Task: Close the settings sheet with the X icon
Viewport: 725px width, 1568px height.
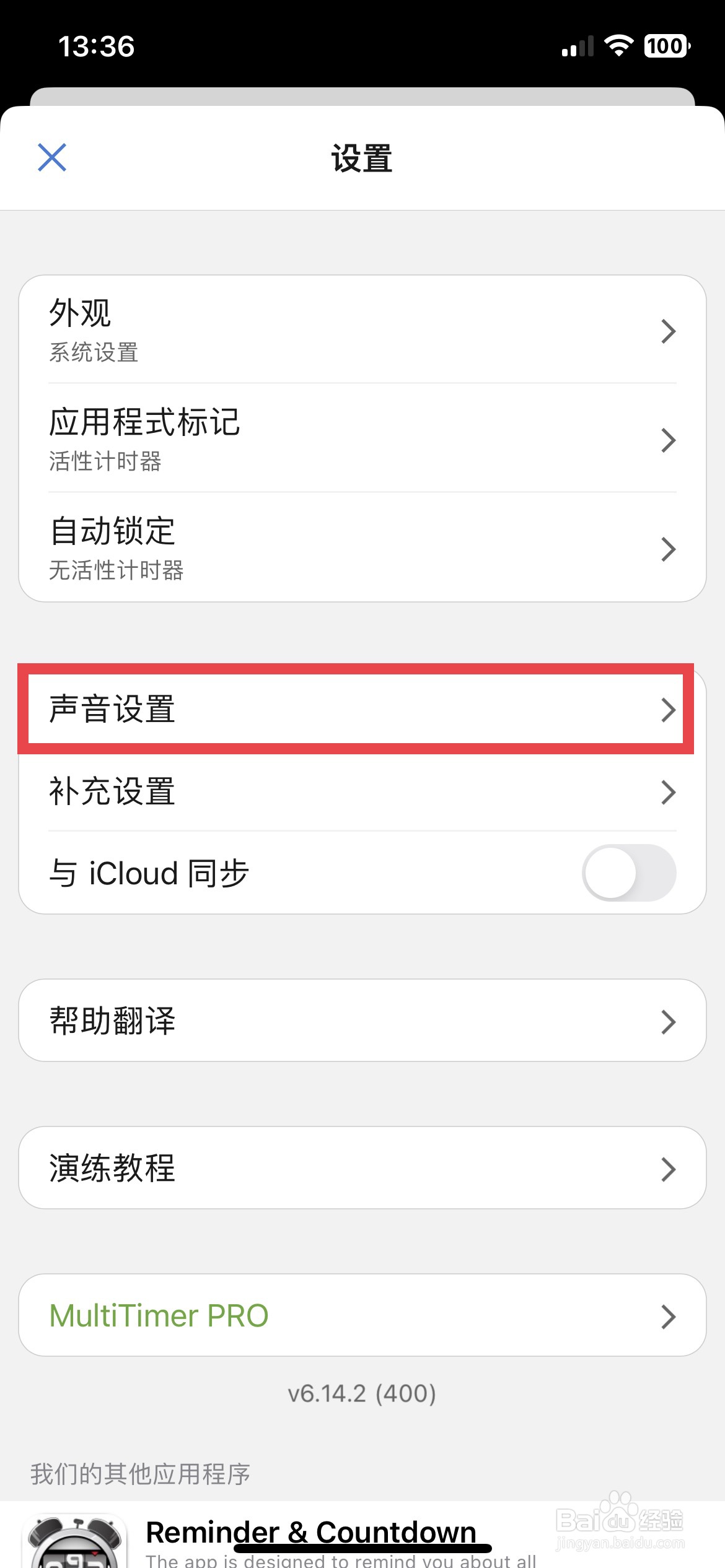Action: [x=52, y=157]
